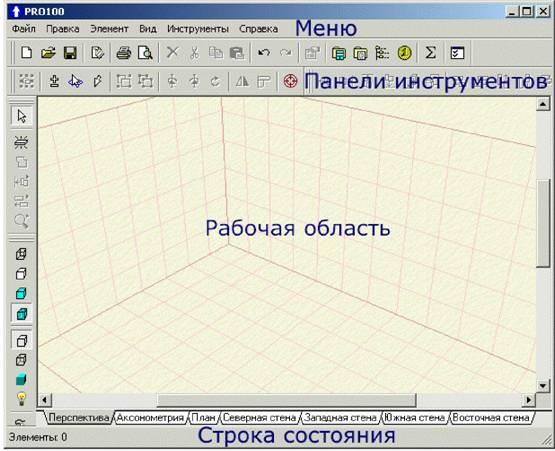
Task: Open the Справка menu
Action: (258, 29)
